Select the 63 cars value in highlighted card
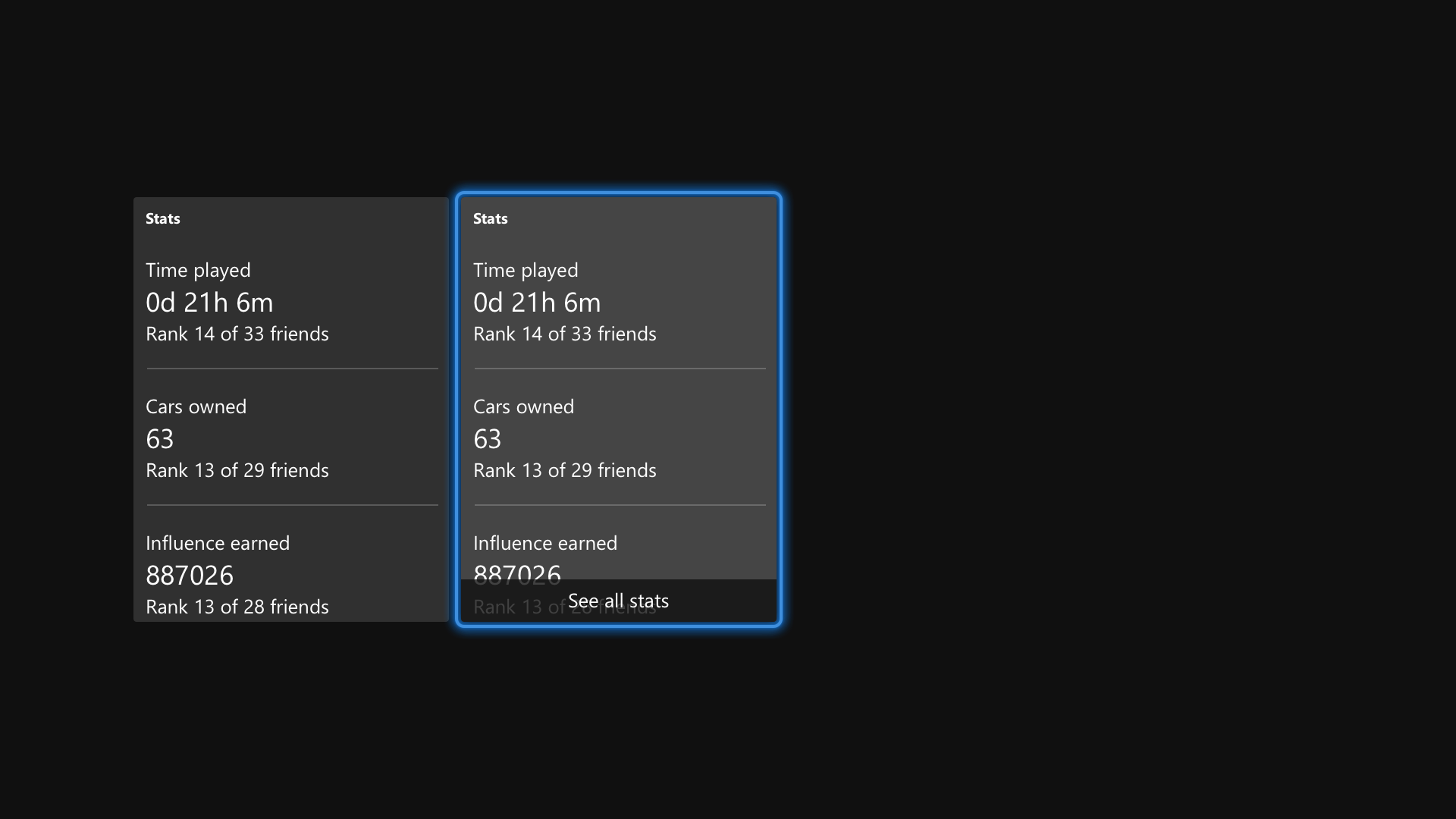Viewport: 1456px width, 819px height. pos(487,440)
